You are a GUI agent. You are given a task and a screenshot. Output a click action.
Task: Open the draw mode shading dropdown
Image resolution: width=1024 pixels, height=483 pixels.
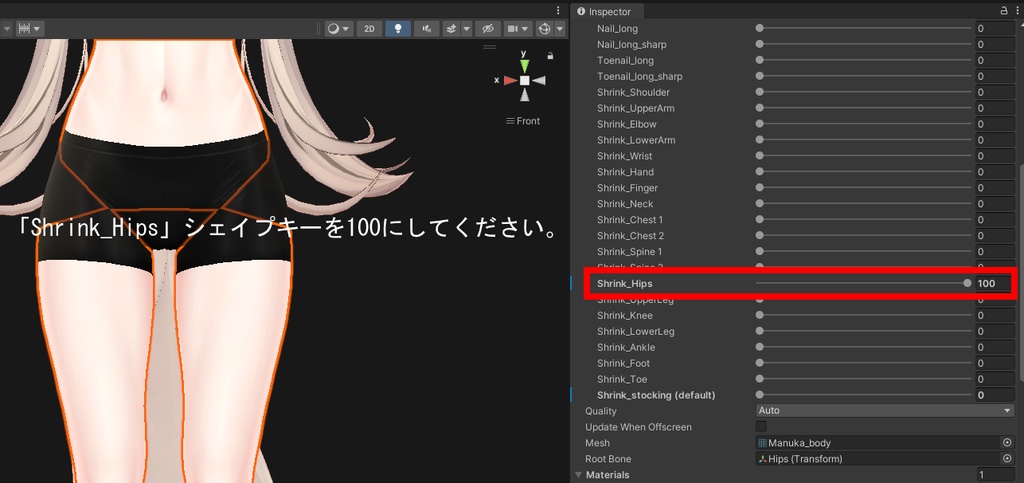point(339,29)
